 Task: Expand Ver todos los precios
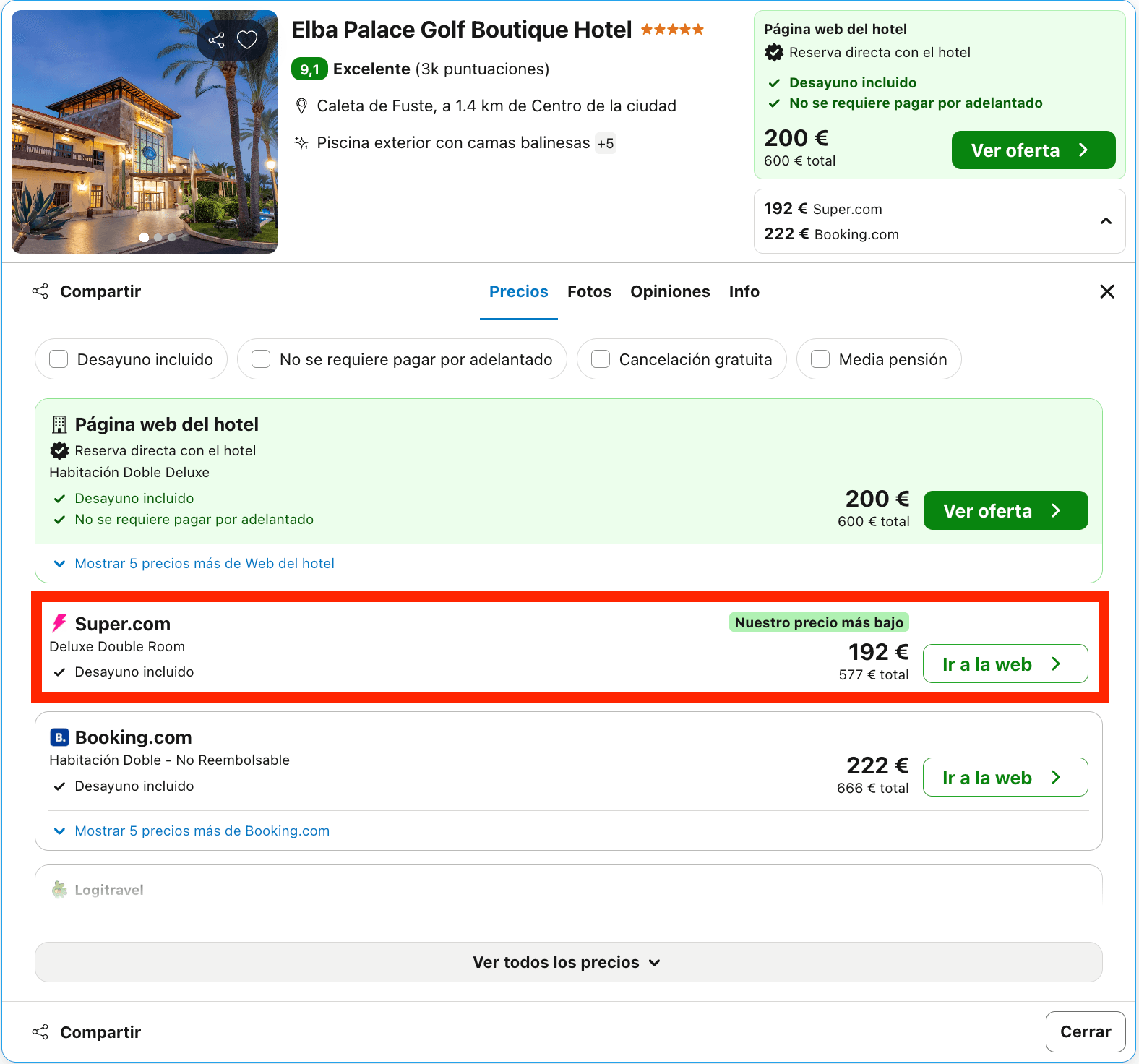point(568,962)
